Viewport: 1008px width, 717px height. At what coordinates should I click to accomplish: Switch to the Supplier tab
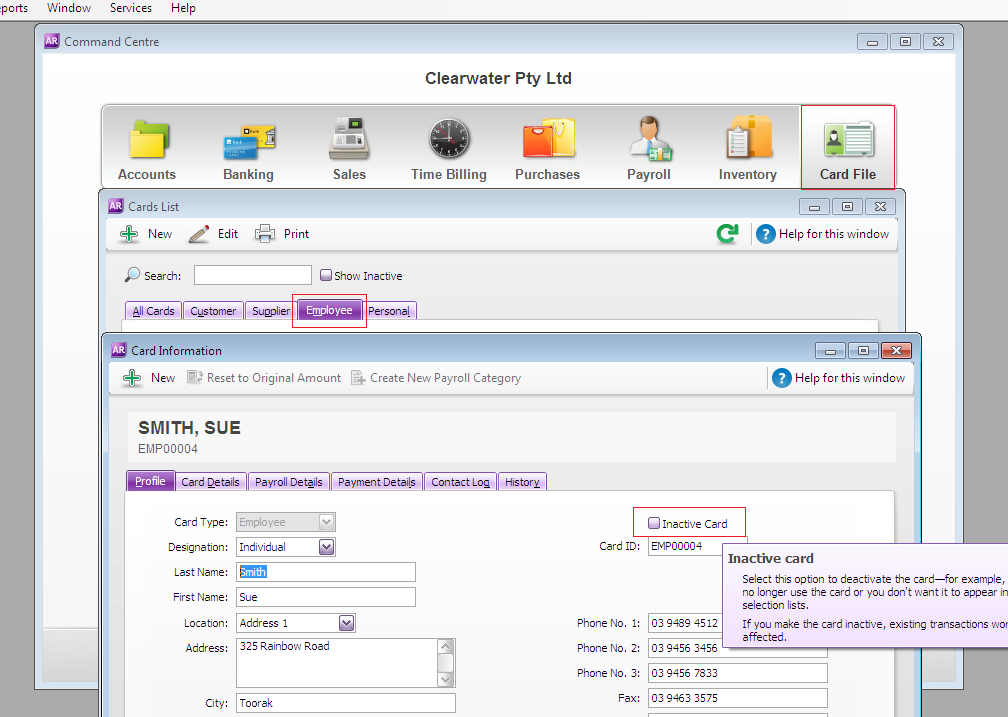[271, 311]
